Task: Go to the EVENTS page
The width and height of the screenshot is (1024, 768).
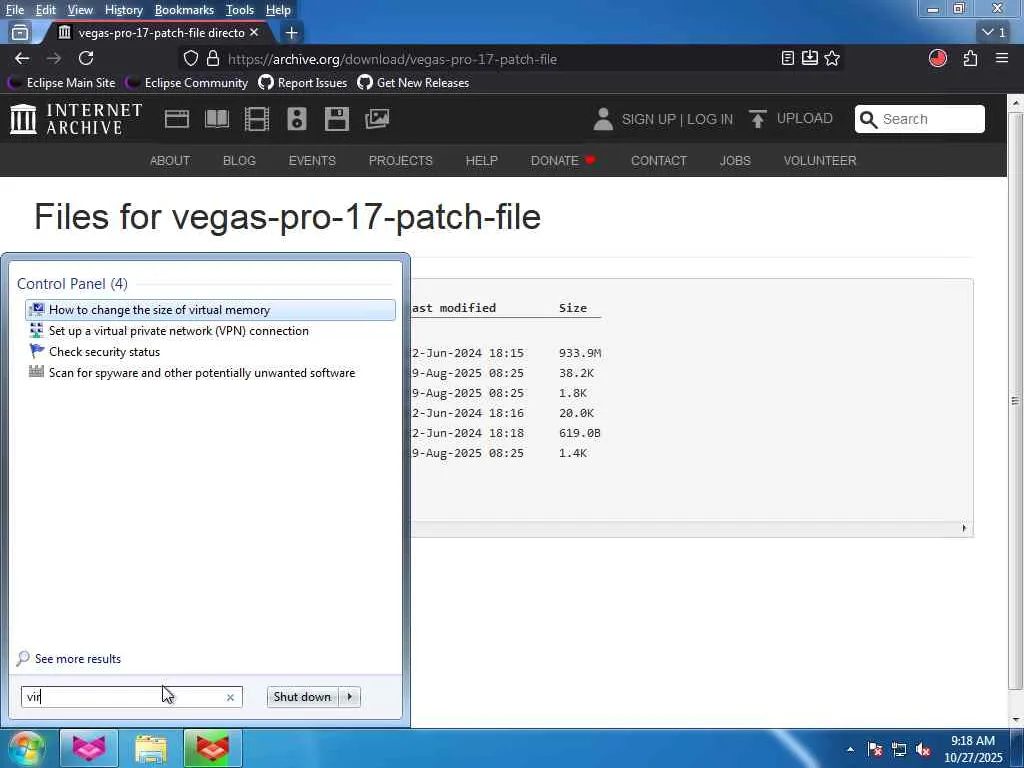Action: 312,161
